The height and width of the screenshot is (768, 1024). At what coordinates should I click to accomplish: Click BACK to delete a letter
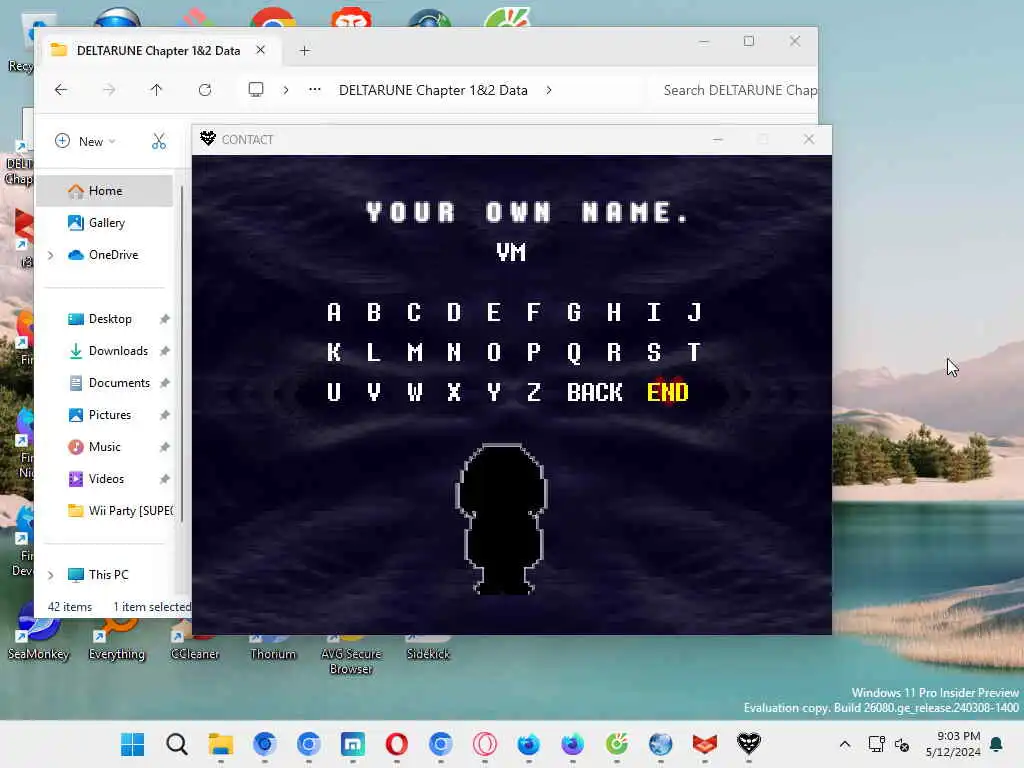[594, 392]
